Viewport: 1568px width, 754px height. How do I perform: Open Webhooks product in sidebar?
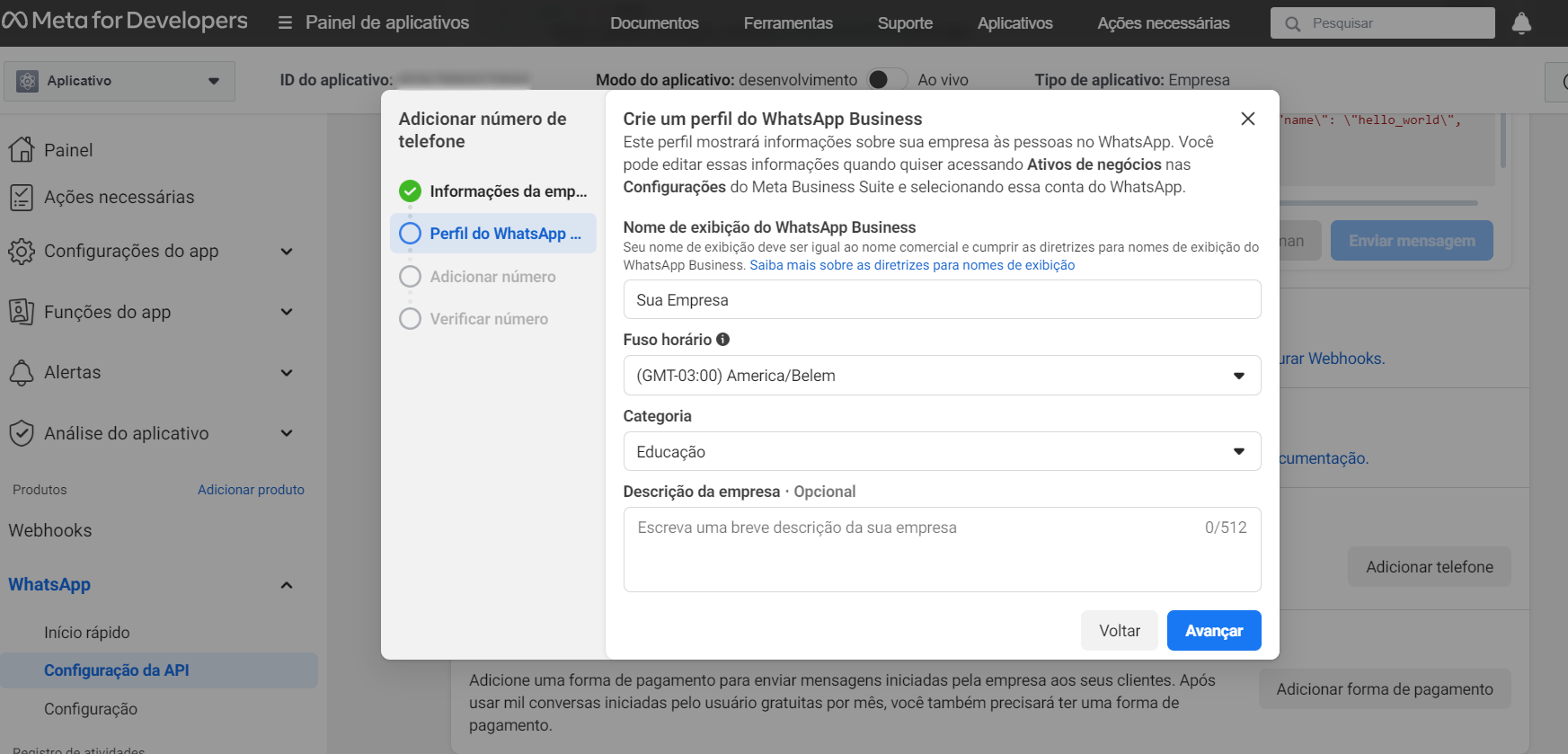tap(50, 530)
